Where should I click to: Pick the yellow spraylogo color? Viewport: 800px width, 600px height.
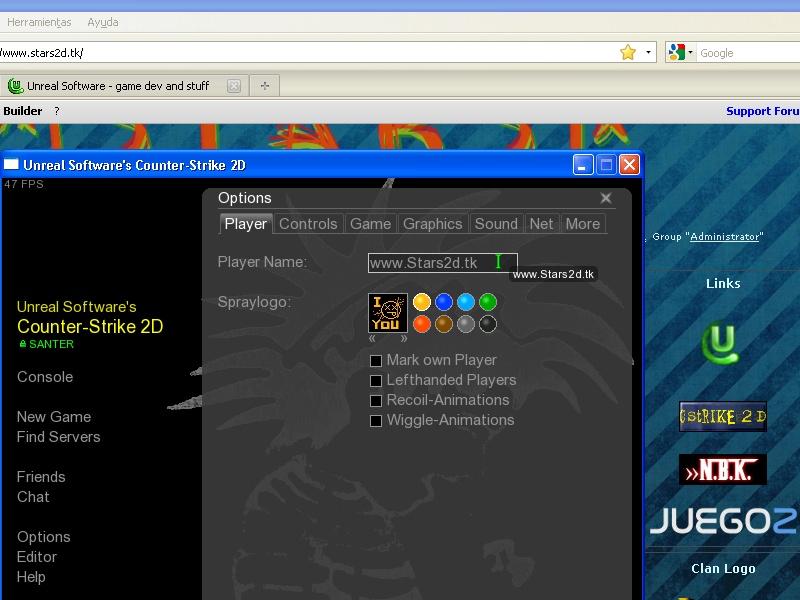421,302
